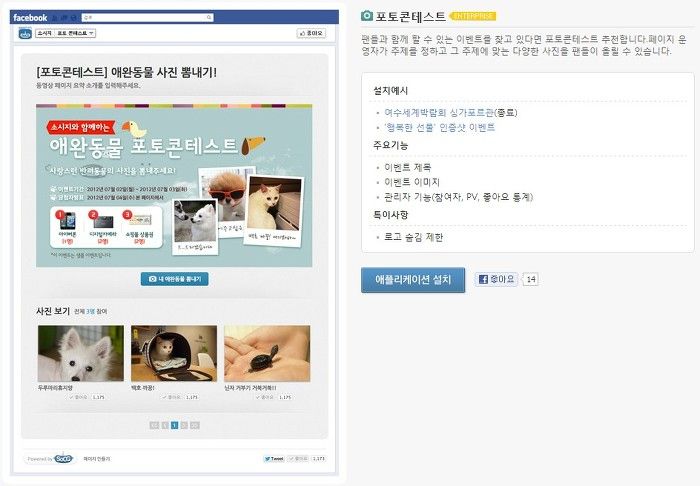The height and width of the screenshot is (486, 700).
Task: Go to last page in photo pagination
Action: [x=195, y=425]
